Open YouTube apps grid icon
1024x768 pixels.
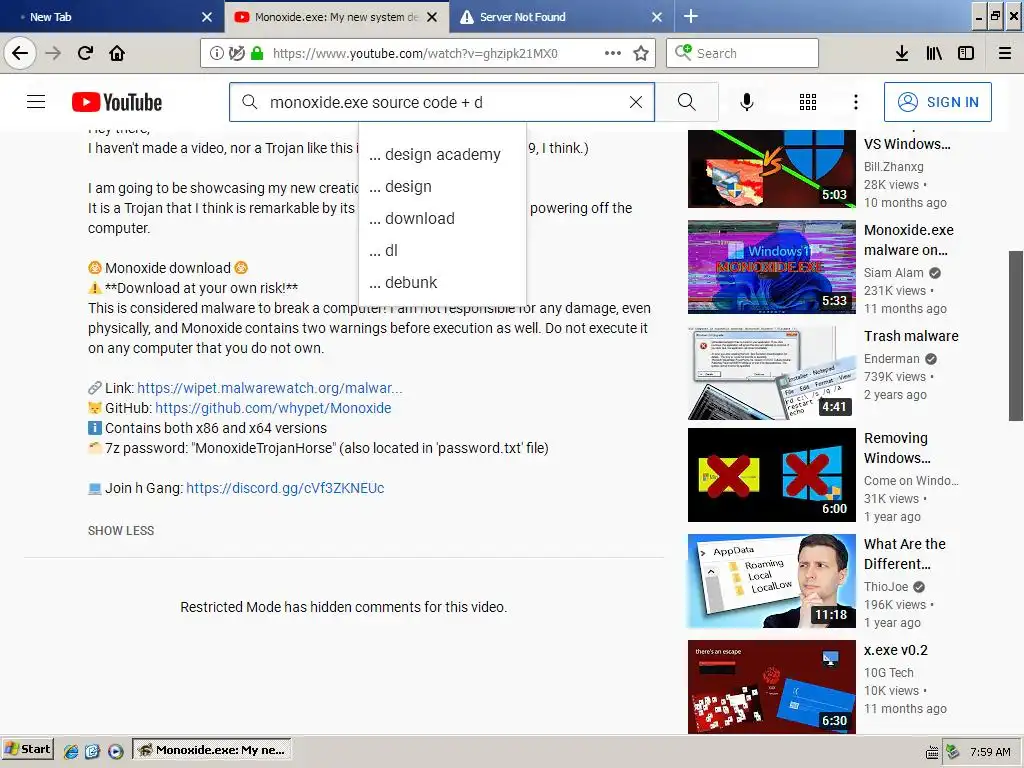808,102
